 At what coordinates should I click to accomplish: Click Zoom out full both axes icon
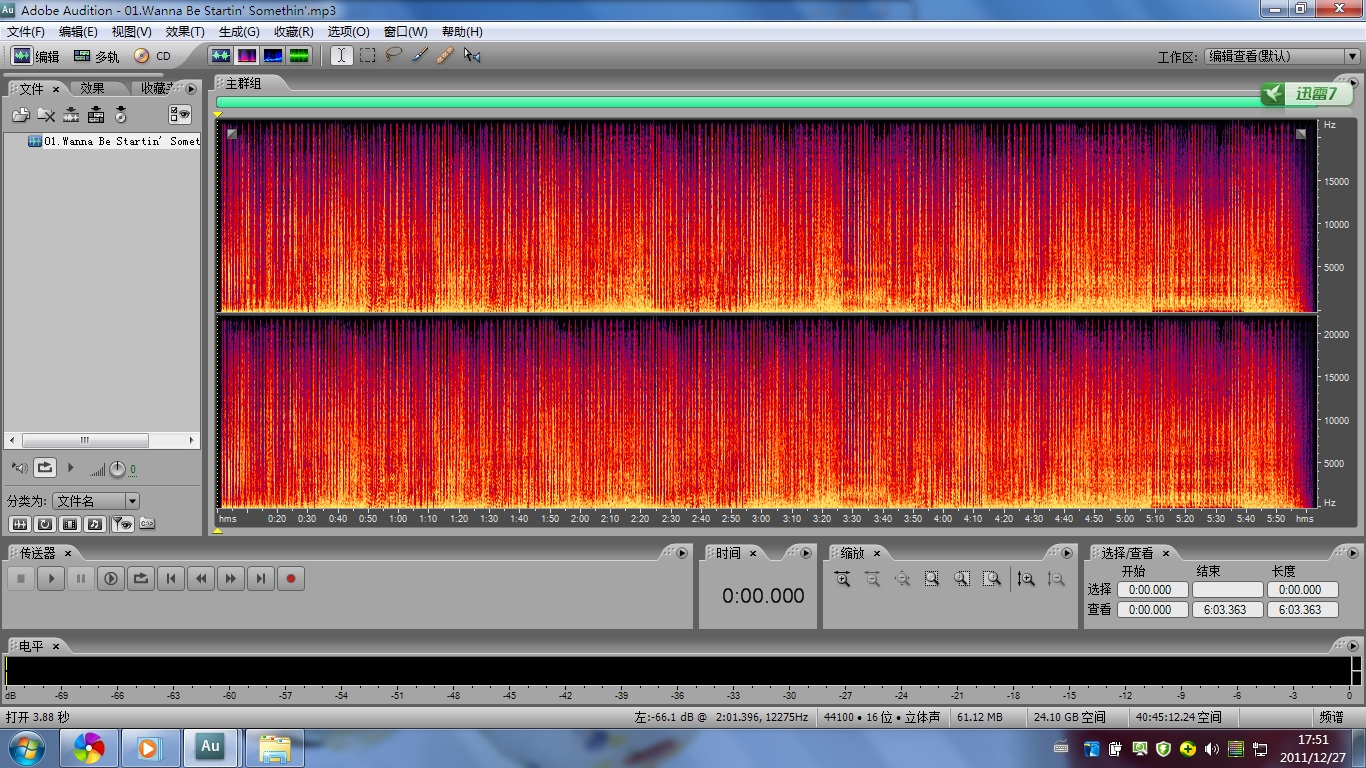[902, 579]
